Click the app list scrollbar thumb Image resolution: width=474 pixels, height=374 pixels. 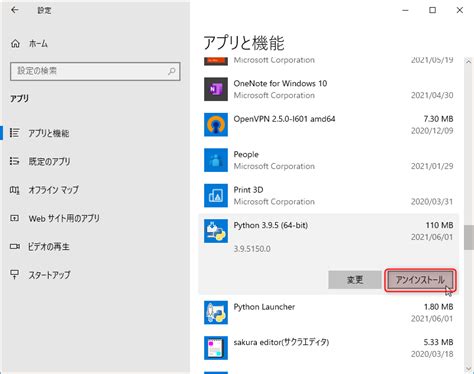[x=469, y=237]
